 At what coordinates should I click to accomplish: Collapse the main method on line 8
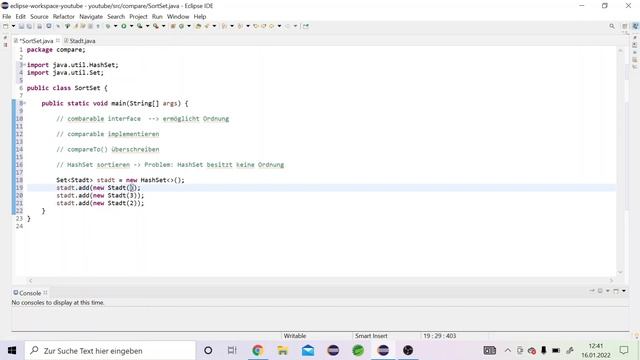tap(24, 103)
